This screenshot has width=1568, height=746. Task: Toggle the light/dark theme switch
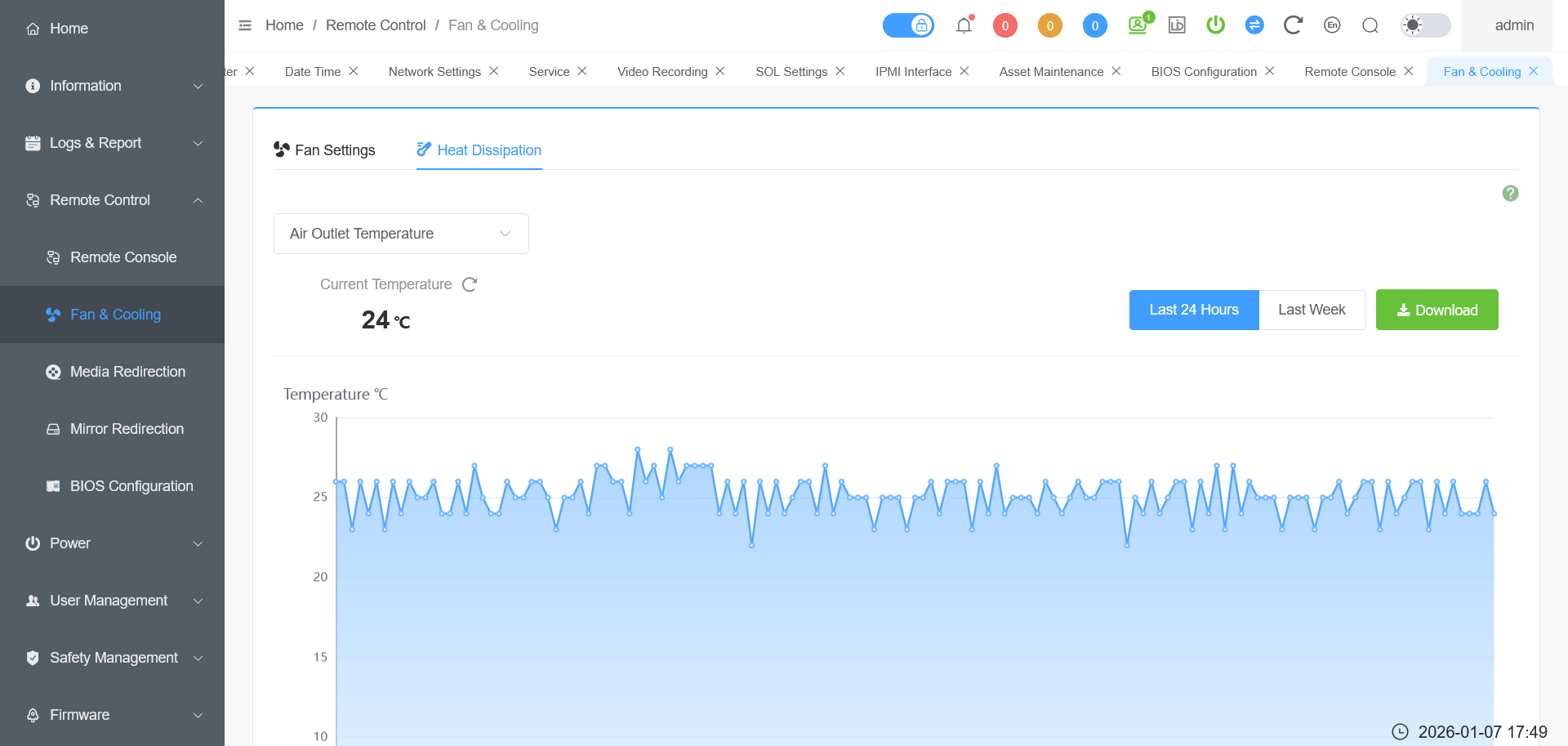coord(1425,25)
